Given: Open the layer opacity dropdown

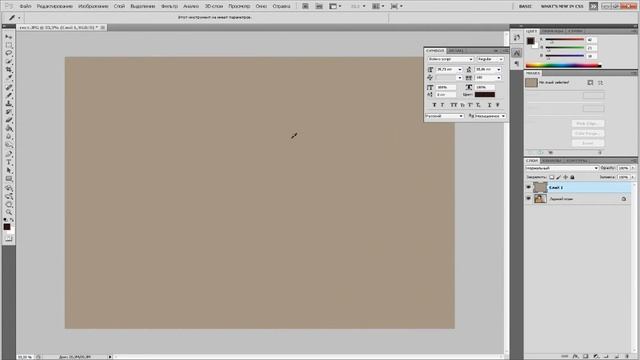Looking at the screenshot, I should 633,168.
